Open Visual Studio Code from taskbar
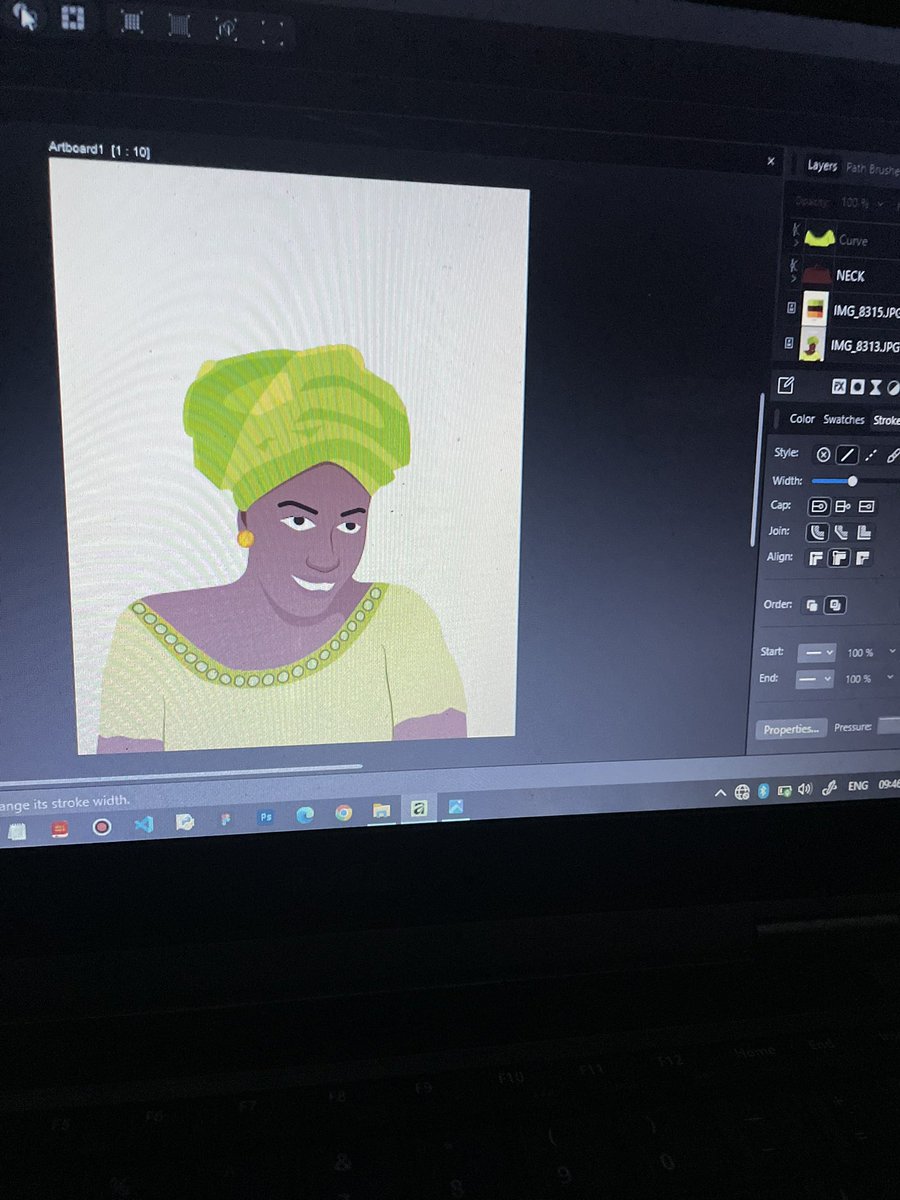The width and height of the screenshot is (900, 1200). [x=143, y=824]
